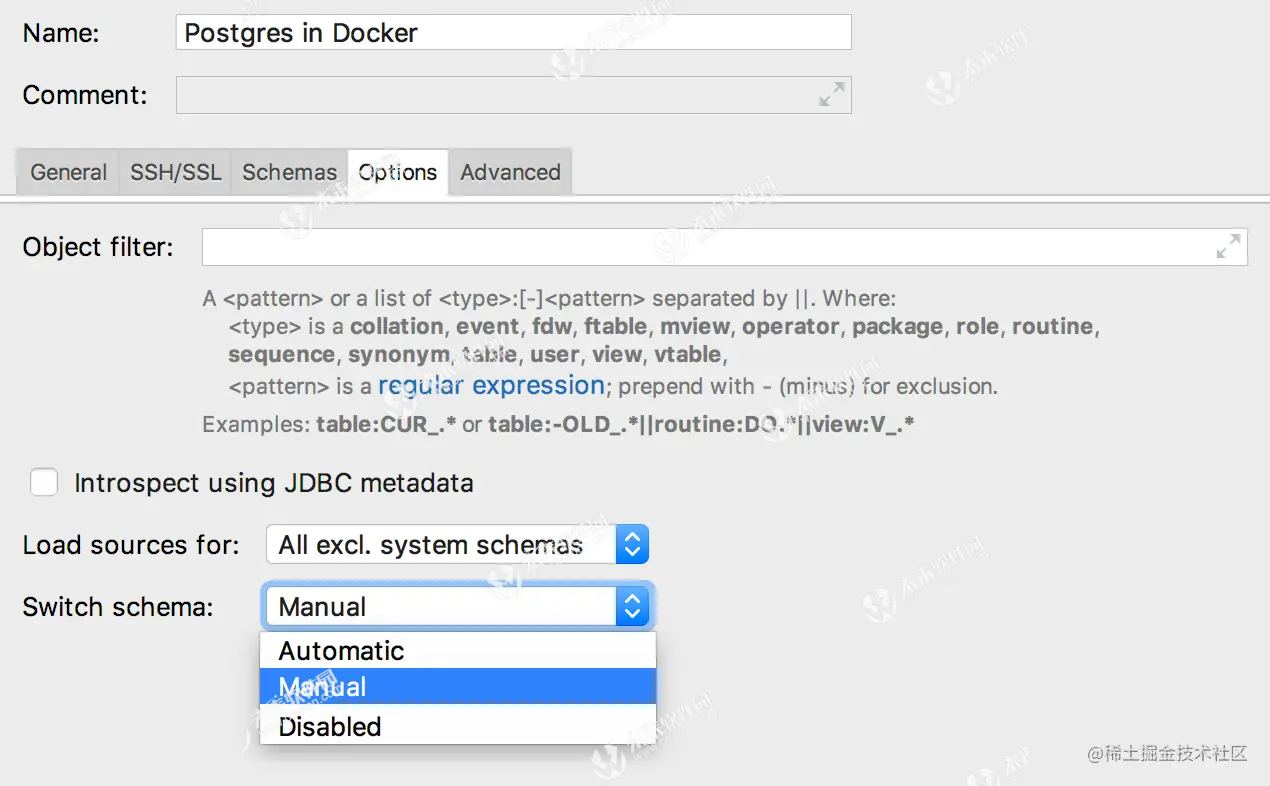Viewport: 1270px width, 786px height.
Task: Click into the Name text field
Action: [513, 32]
